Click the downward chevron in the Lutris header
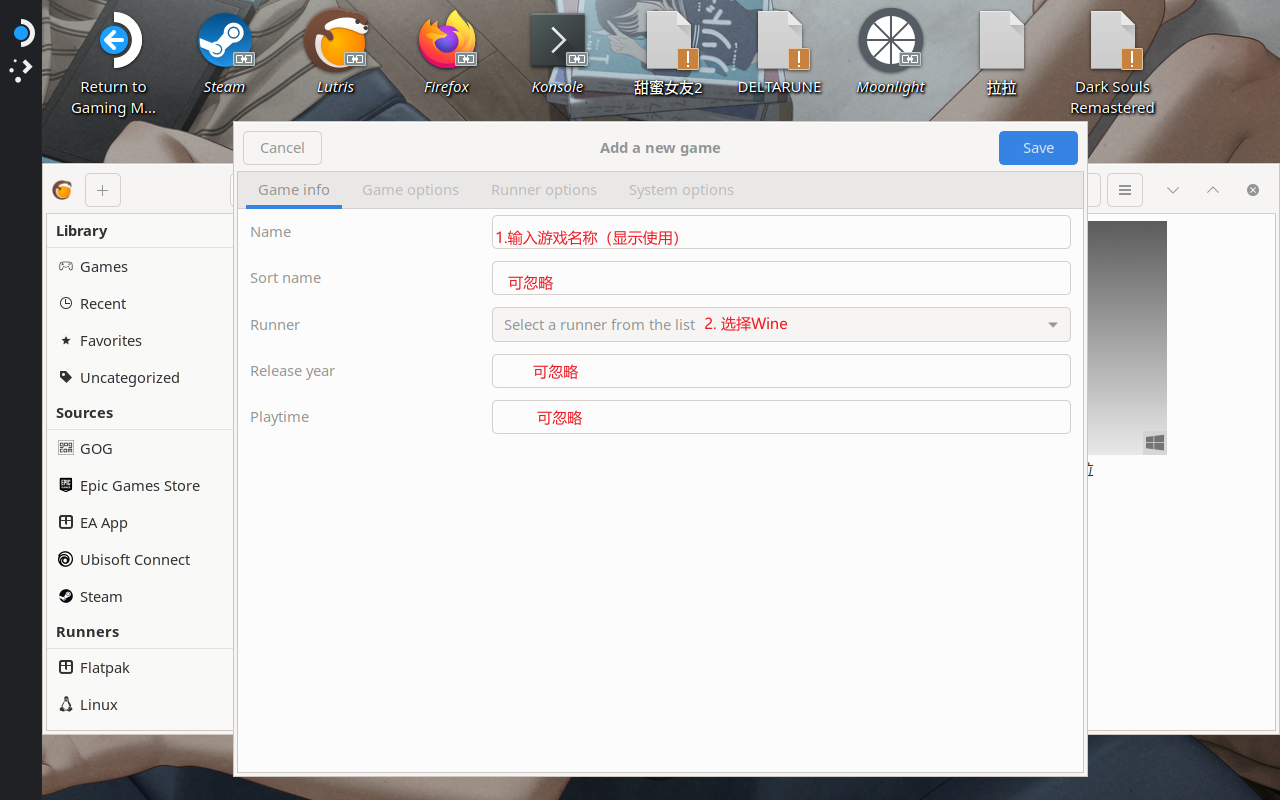Screen dimensions: 1280x800 point(1173,190)
